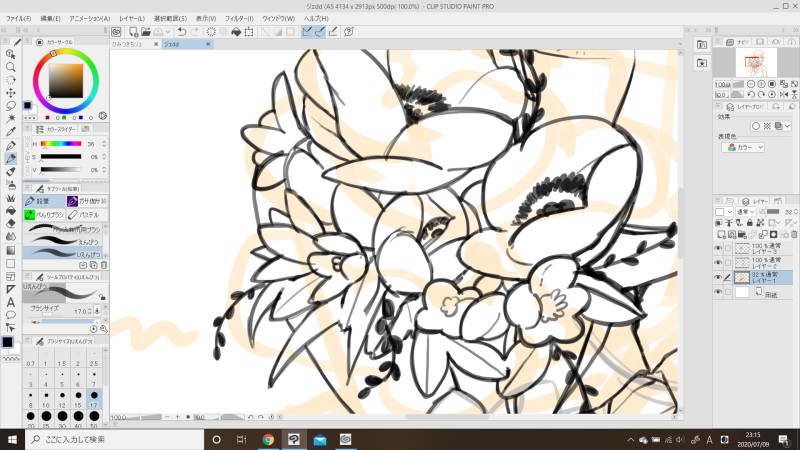Image resolution: width=800 pixels, height=450 pixels.
Task: Select the ガサ brush sub tool group
Action: tap(87, 201)
